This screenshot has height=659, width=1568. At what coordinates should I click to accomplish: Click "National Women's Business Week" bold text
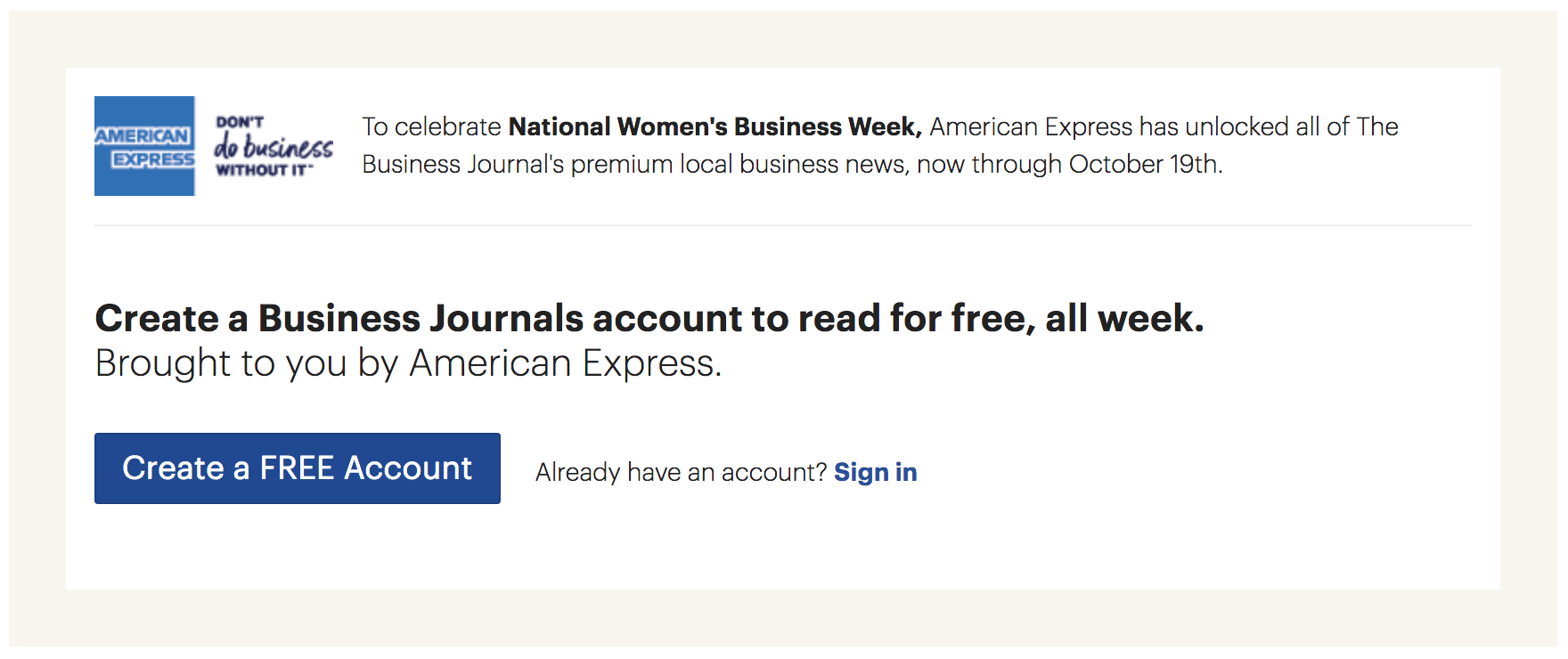click(x=714, y=126)
